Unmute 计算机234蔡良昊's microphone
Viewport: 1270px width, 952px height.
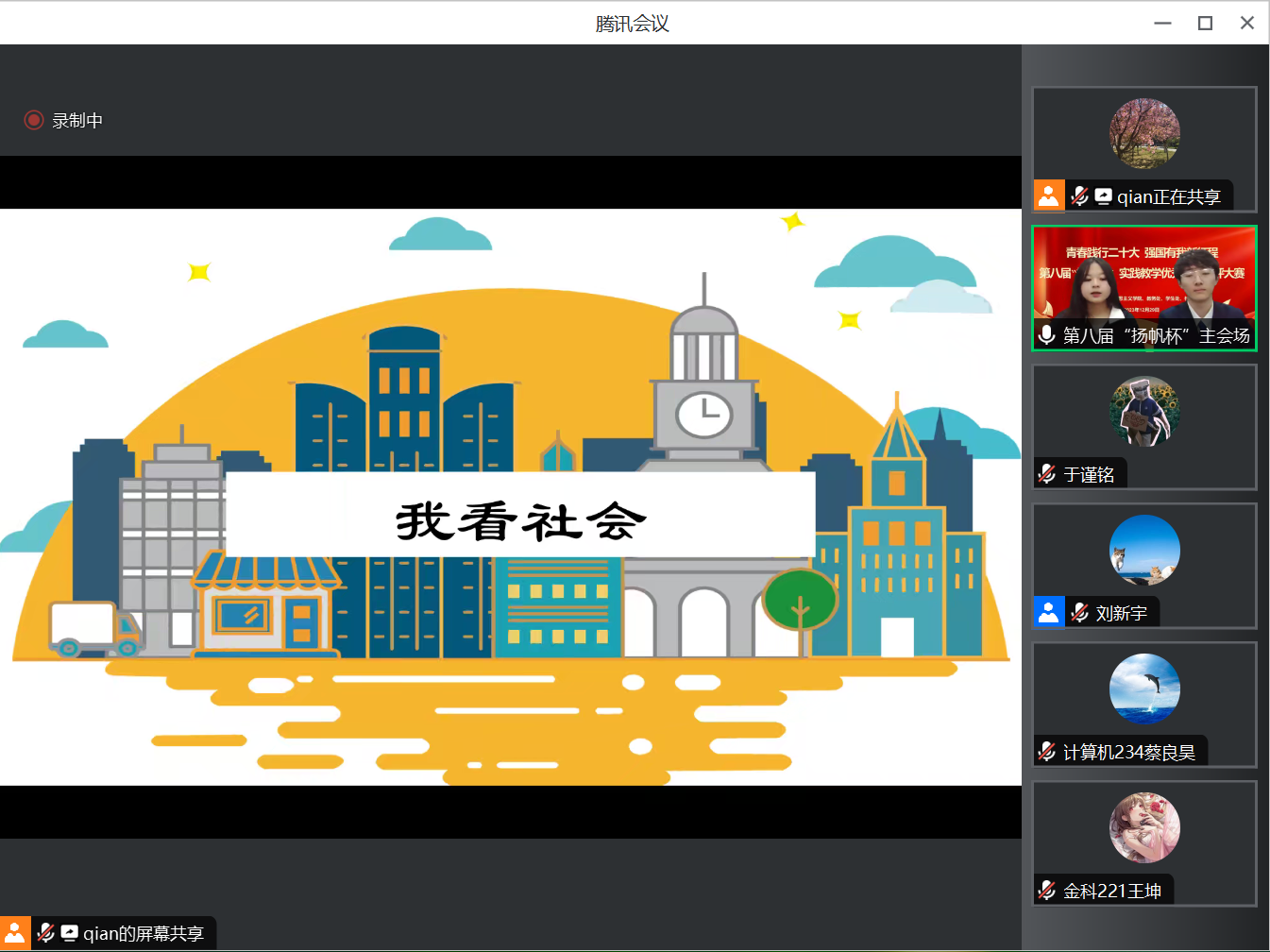click(x=1046, y=751)
